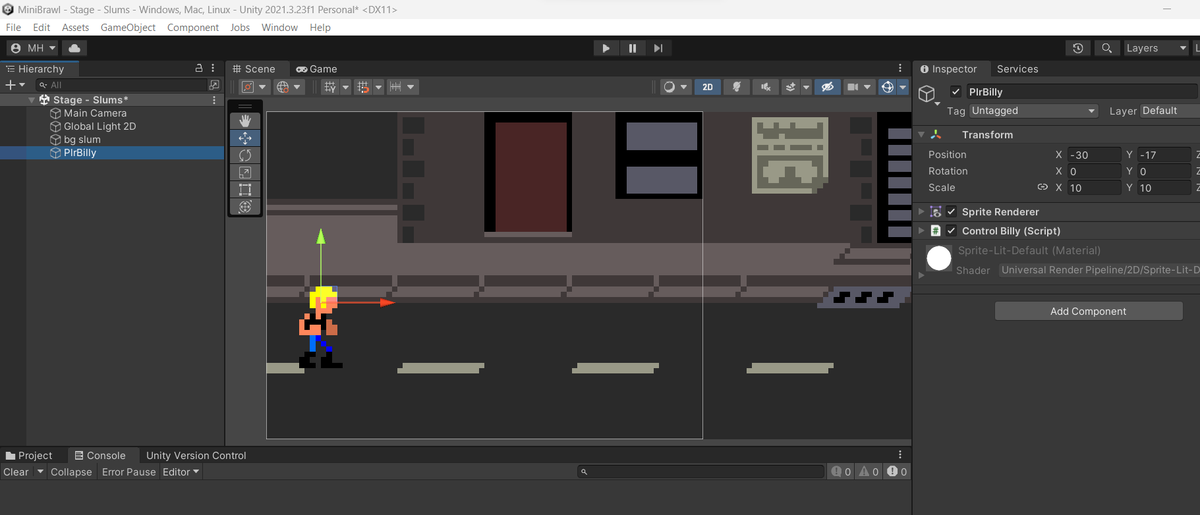Open the cloud services icon

75,48
